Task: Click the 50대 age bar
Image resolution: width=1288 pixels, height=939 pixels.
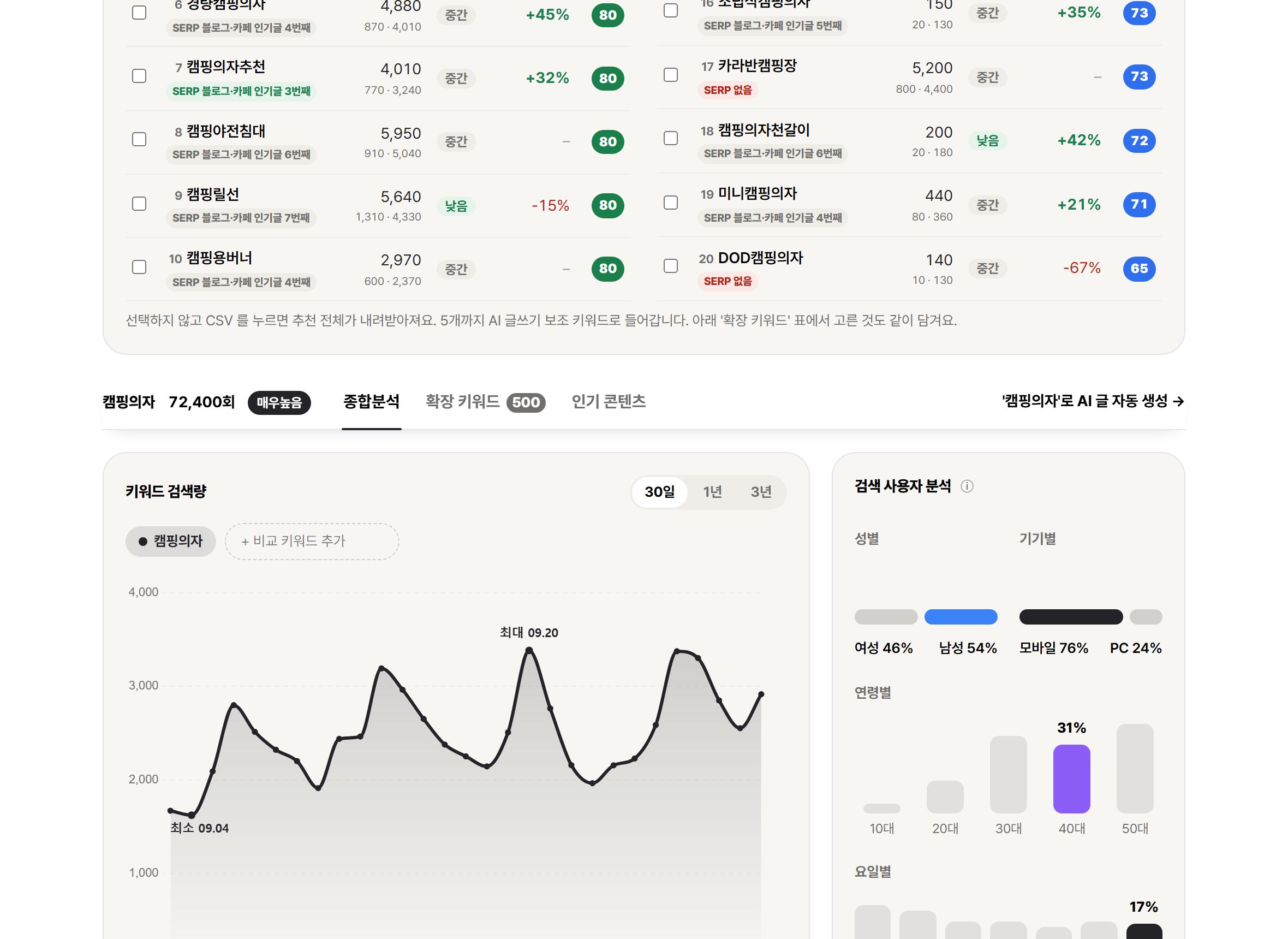Action: (1135, 769)
